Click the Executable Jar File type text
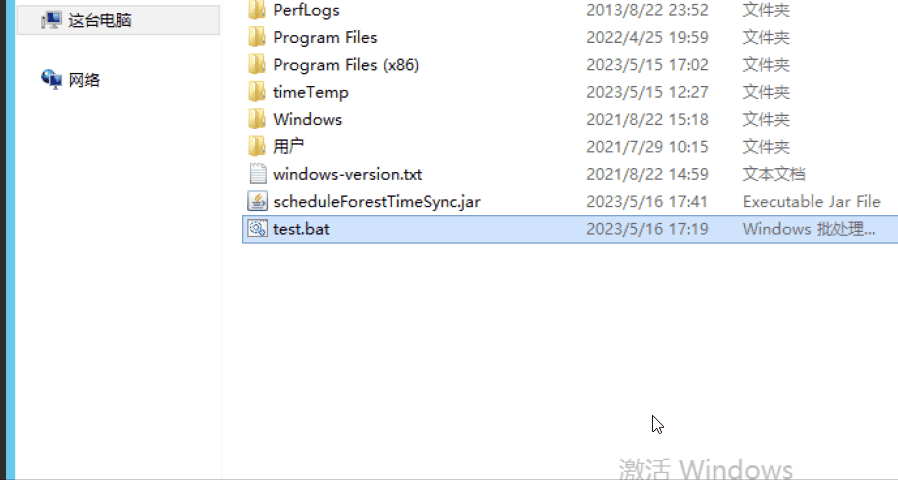This screenshot has width=898, height=480. coord(812,202)
